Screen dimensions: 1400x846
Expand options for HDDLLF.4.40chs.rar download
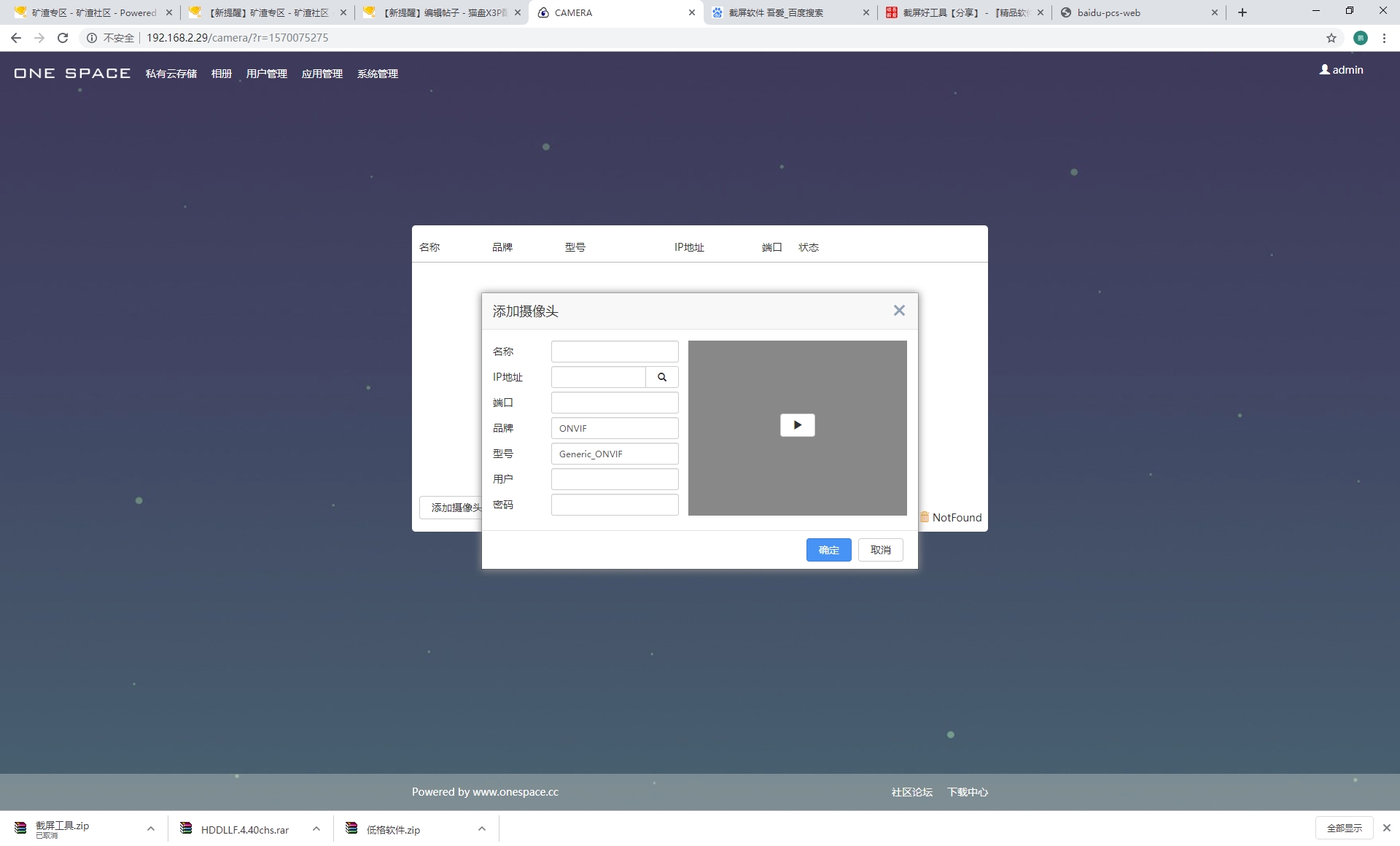[x=316, y=828]
